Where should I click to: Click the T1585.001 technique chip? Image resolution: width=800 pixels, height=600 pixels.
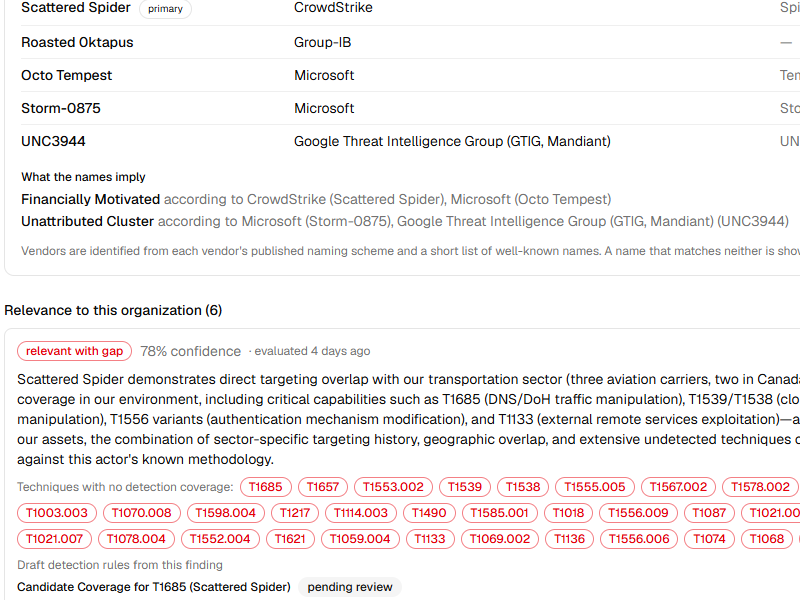tap(499, 513)
